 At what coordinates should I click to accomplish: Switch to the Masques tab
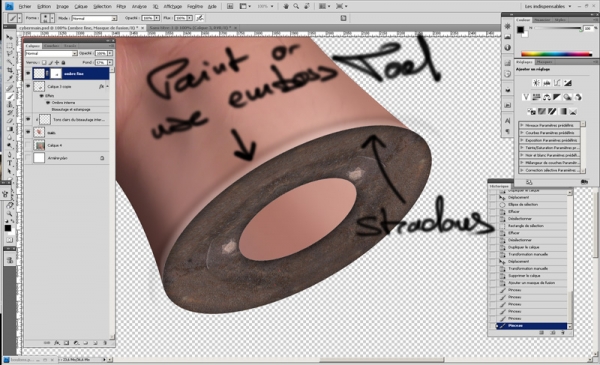544,62
